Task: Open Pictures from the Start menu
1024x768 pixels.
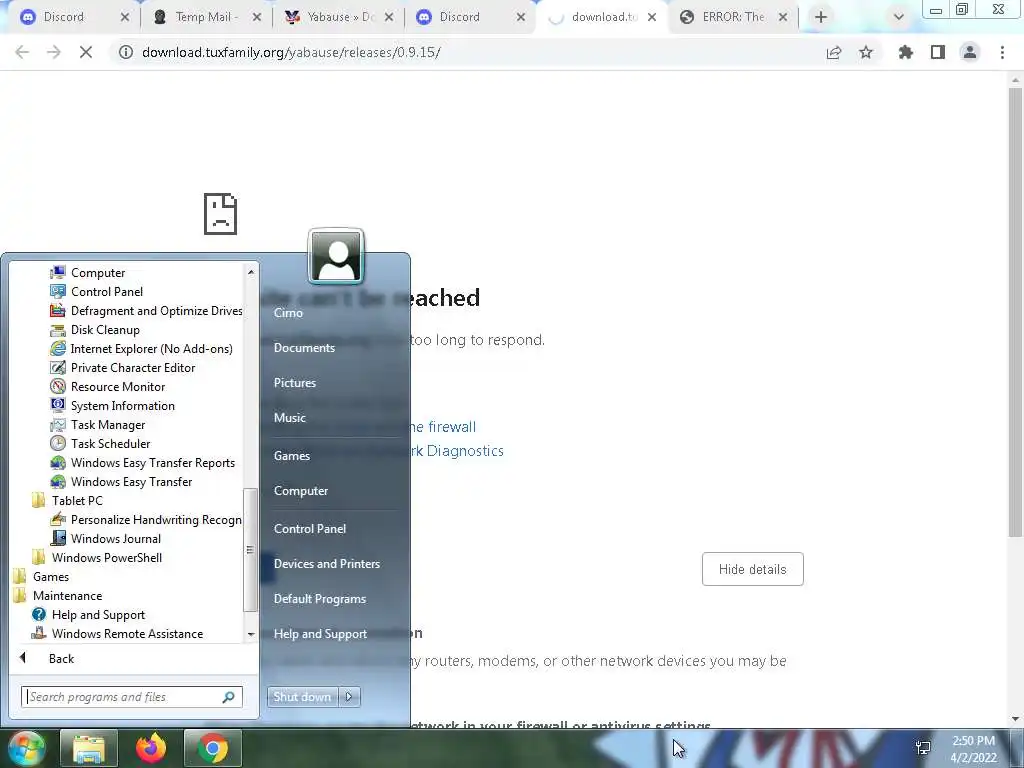Action: click(x=295, y=383)
